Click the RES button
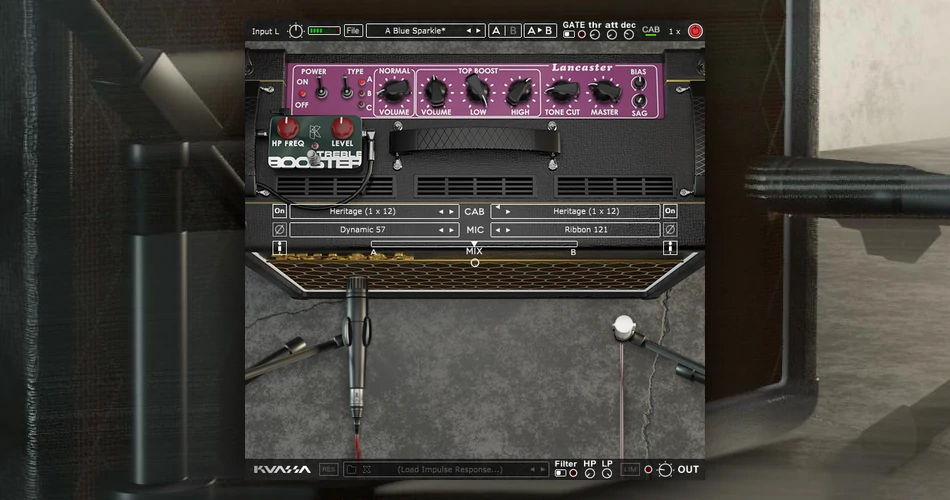This screenshot has width=950, height=500. click(x=328, y=470)
